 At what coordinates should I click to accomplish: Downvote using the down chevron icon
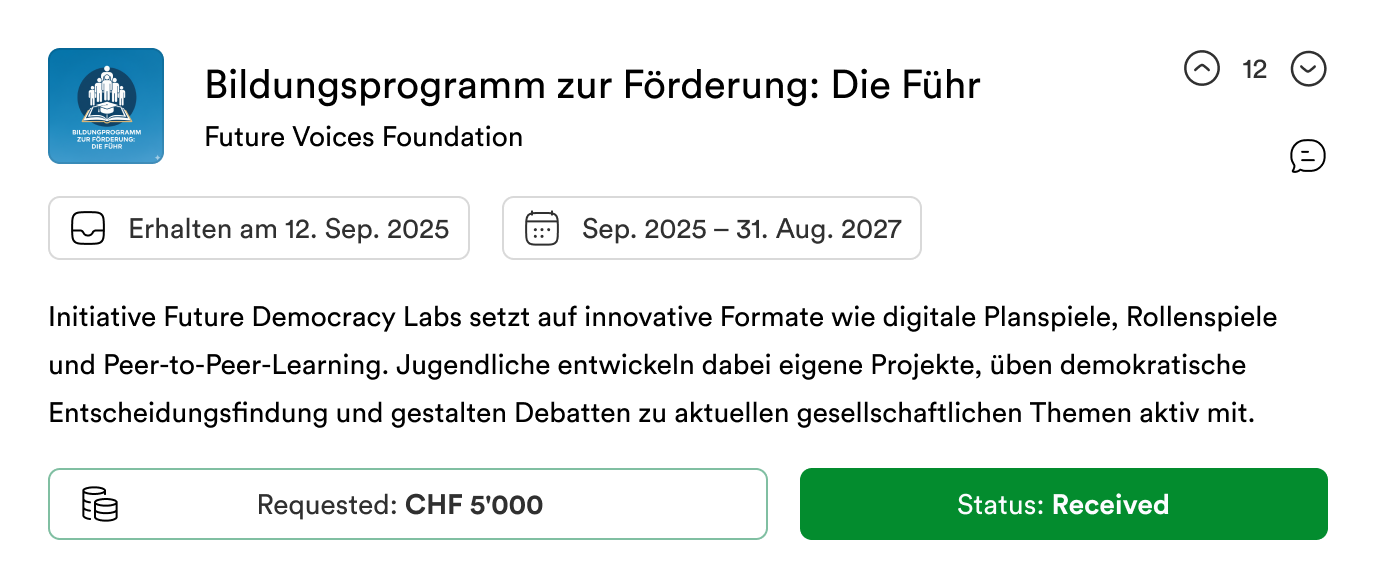(1308, 69)
